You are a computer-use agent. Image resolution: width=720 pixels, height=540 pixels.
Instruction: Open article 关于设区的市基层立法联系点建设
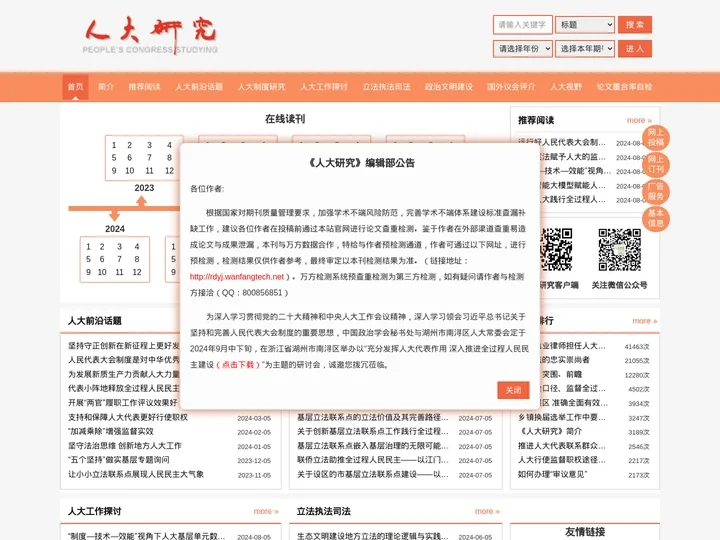(x=373, y=474)
